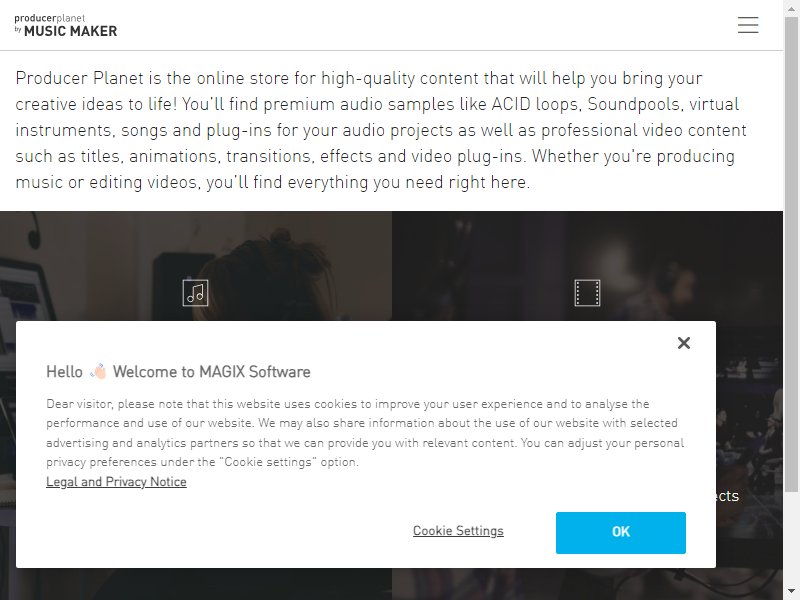This screenshot has width=800, height=600.
Task: Accept cookies with the OK button
Action: point(620,532)
